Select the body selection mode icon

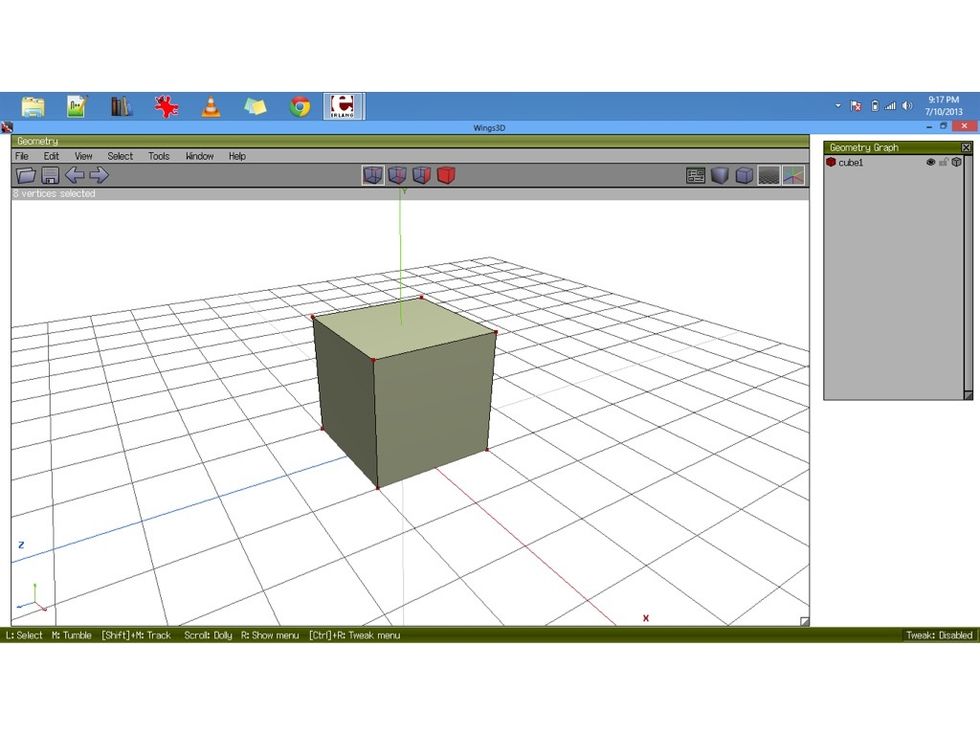(446, 175)
